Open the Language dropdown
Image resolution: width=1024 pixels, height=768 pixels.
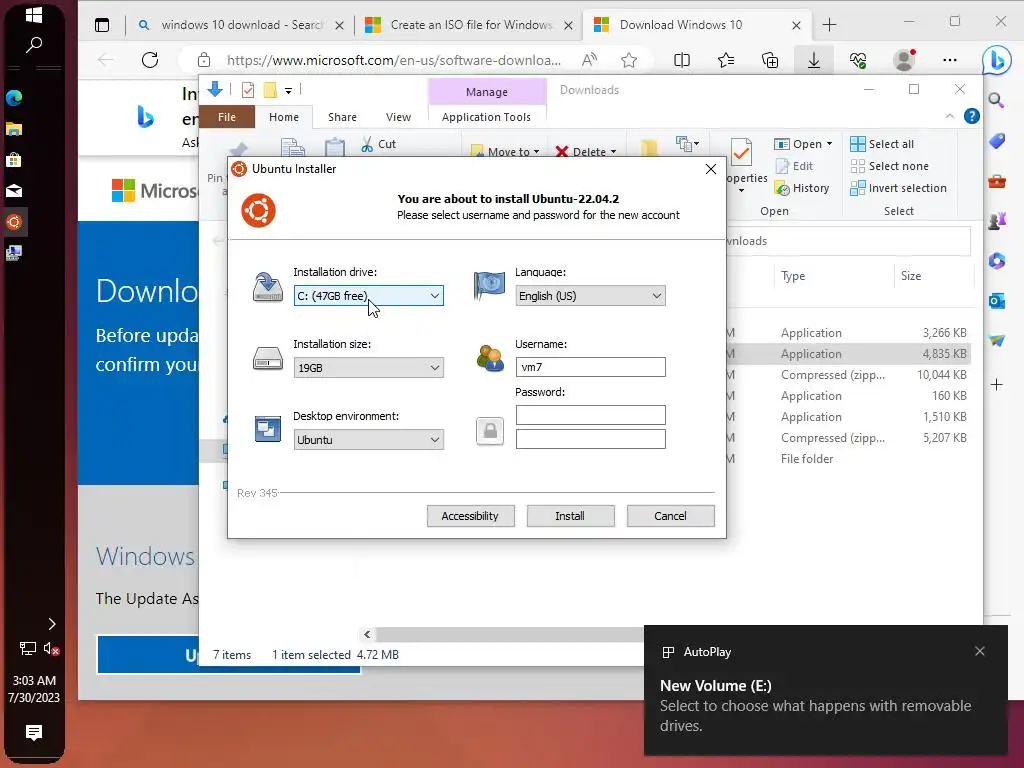pos(590,296)
